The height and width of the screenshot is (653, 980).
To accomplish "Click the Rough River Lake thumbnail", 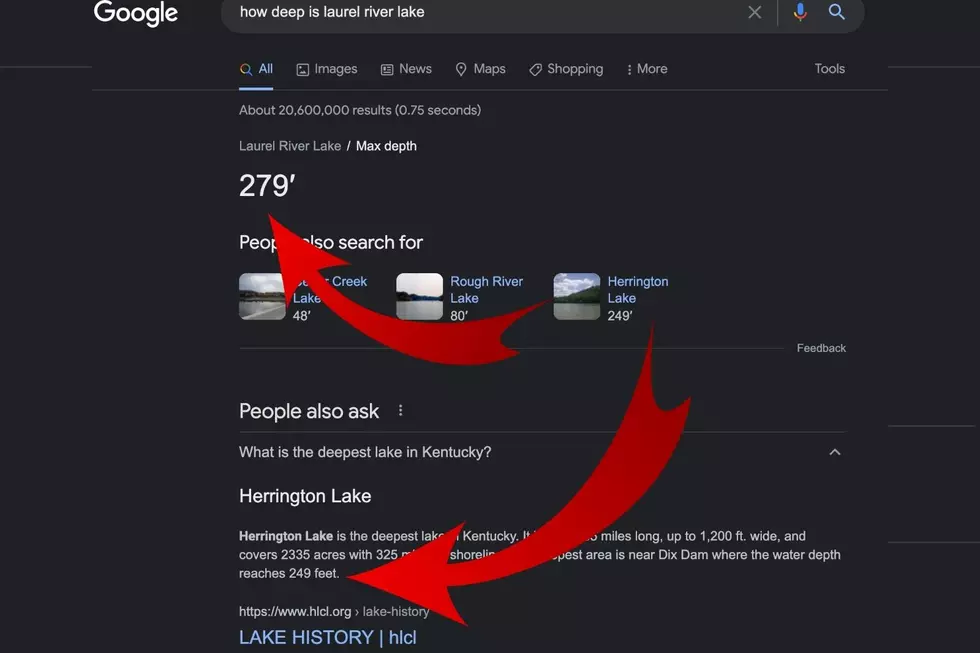I will 419,296.
